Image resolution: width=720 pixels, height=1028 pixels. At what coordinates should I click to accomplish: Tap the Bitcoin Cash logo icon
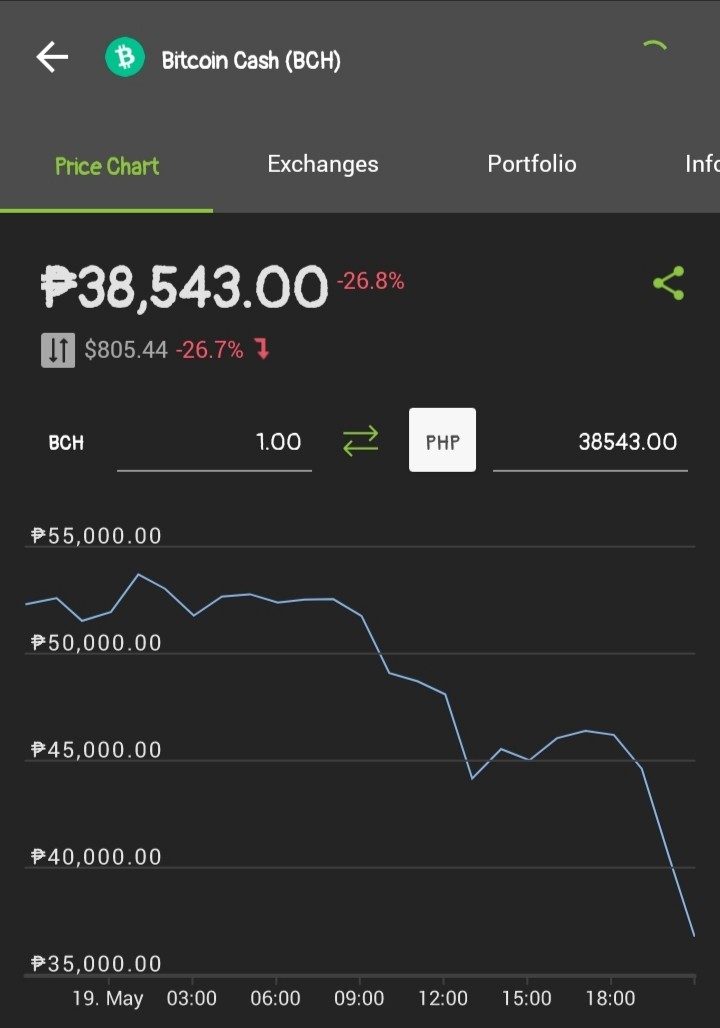[125, 58]
